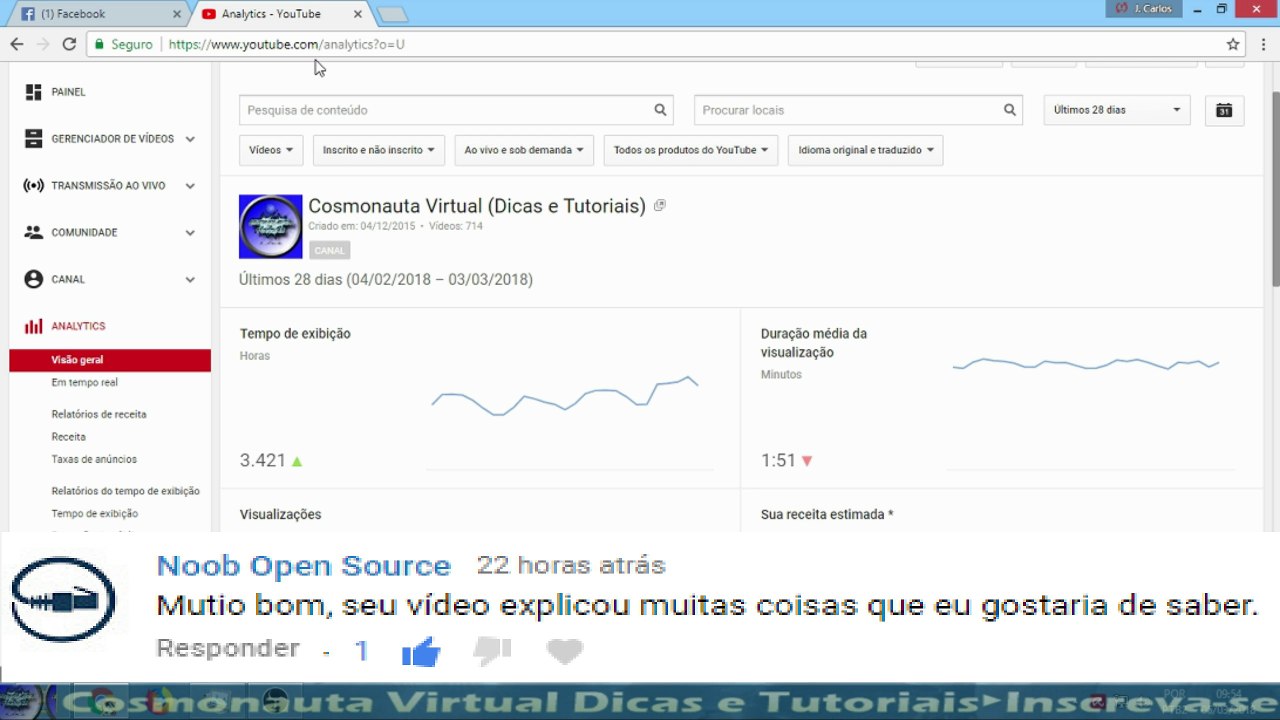The height and width of the screenshot is (720, 1280).
Task: Open Relatórios do tempo de exibição
Action: point(126,491)
